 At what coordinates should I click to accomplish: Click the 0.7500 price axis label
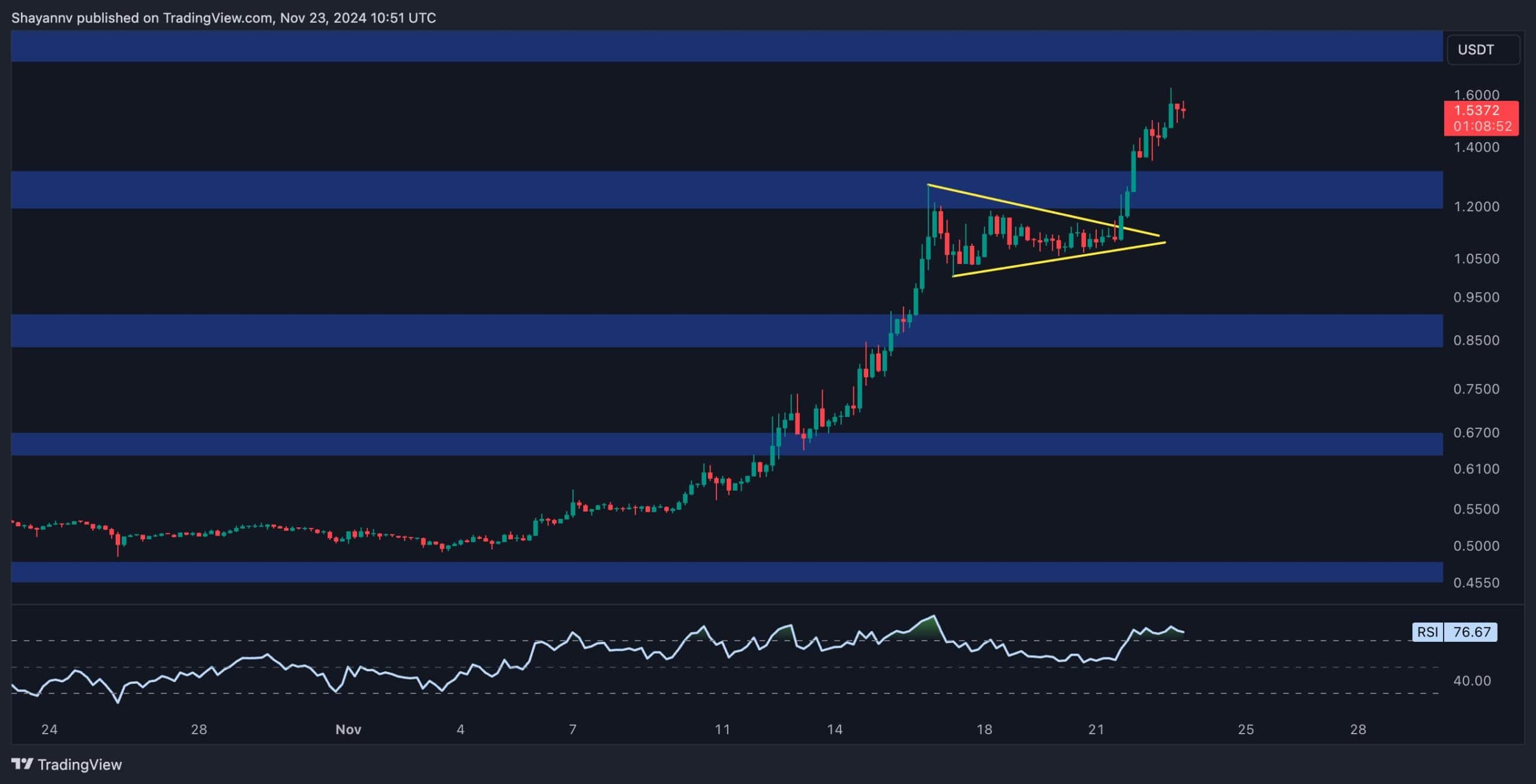(x=1476, y=389)
